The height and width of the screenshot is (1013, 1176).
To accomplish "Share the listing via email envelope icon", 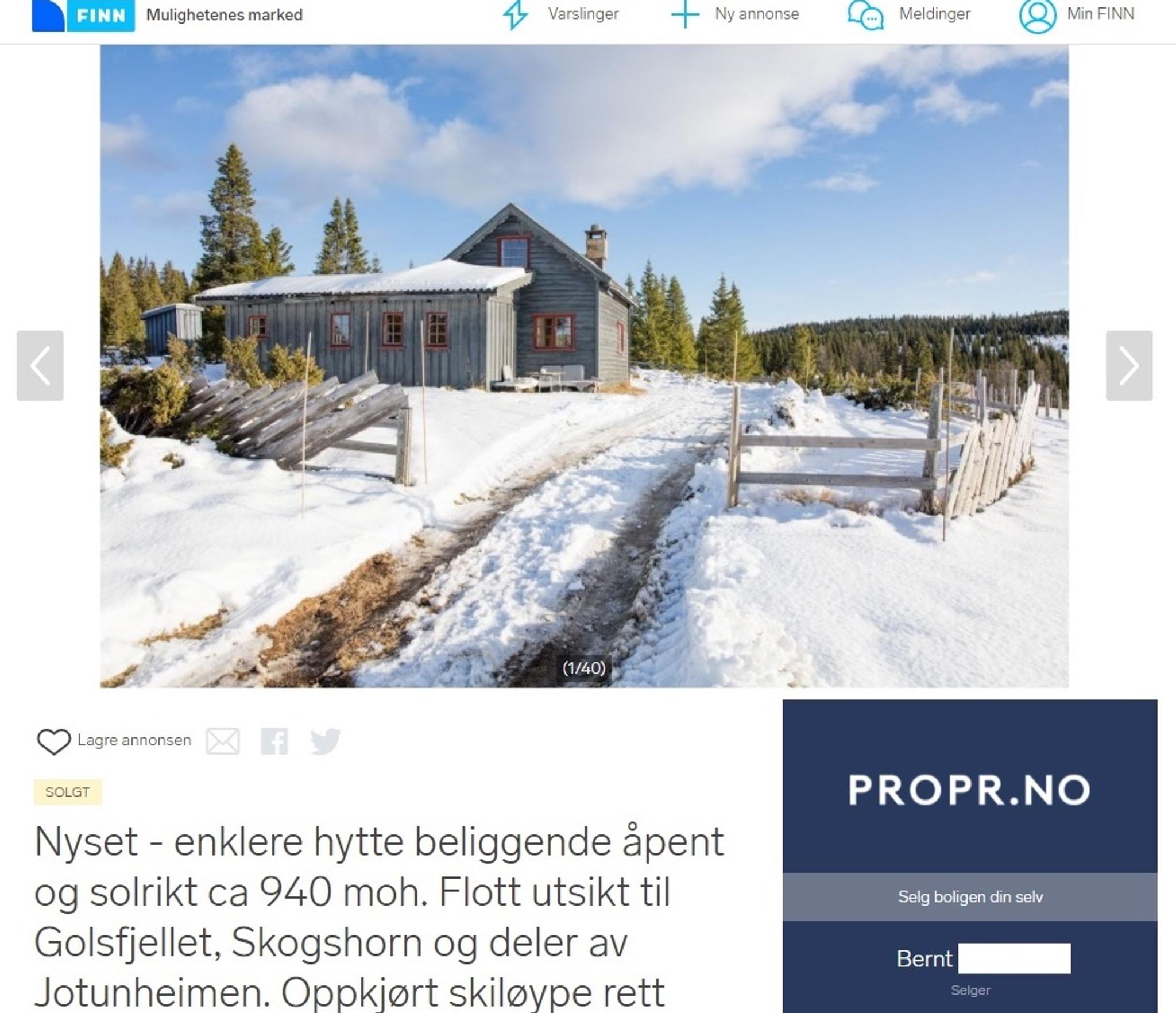I will coord(223,741).
